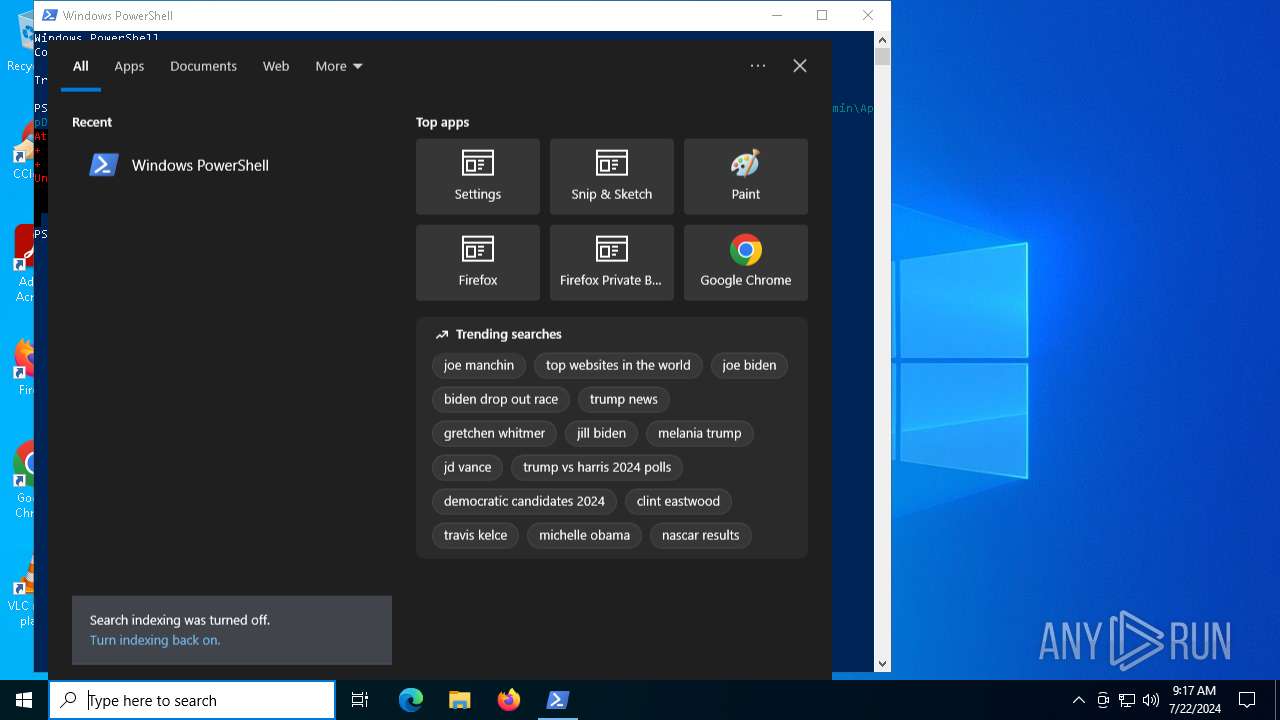Search trending 'clint eastwood'
Image resolution: width=1280 pixels, height=720 pixels.
pyautogui.click(x=678, y=501)
